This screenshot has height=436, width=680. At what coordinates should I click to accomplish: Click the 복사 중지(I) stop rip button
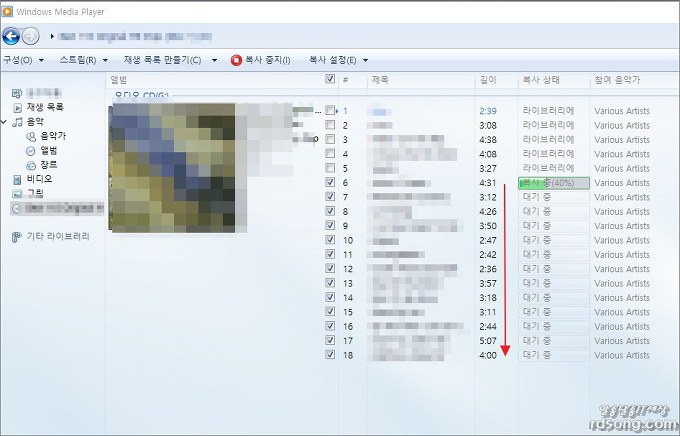point(261,60)
